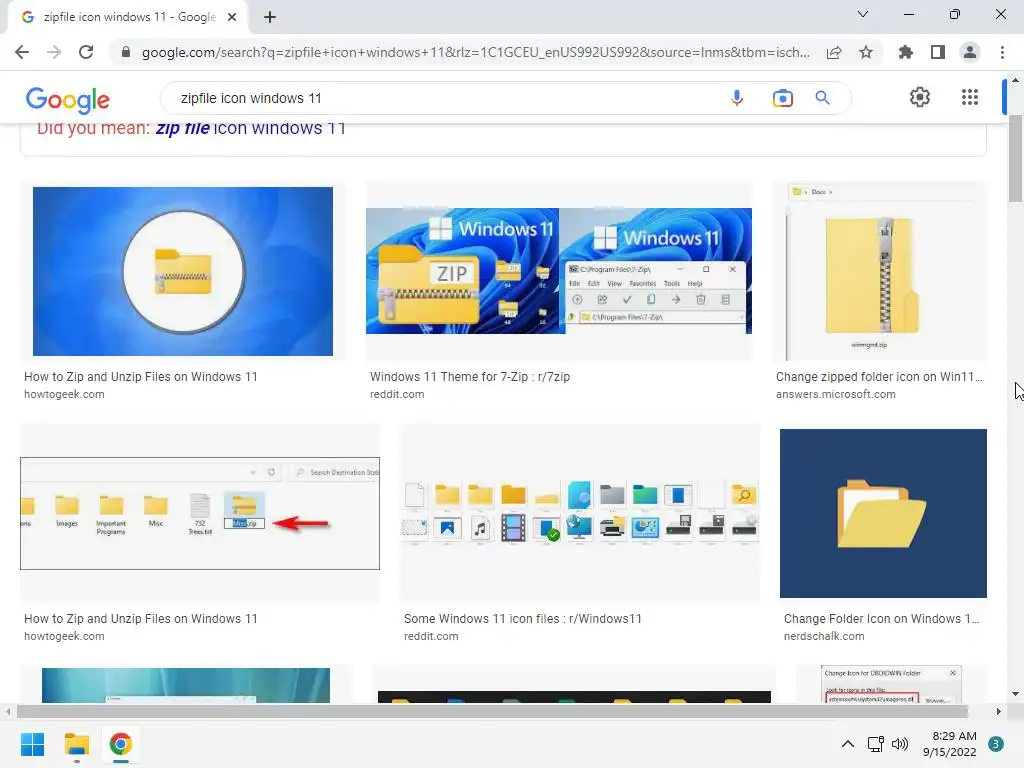Click the scroll up arrow
This screenshot has width=1024, height=768.
(x=1016, y=80)
